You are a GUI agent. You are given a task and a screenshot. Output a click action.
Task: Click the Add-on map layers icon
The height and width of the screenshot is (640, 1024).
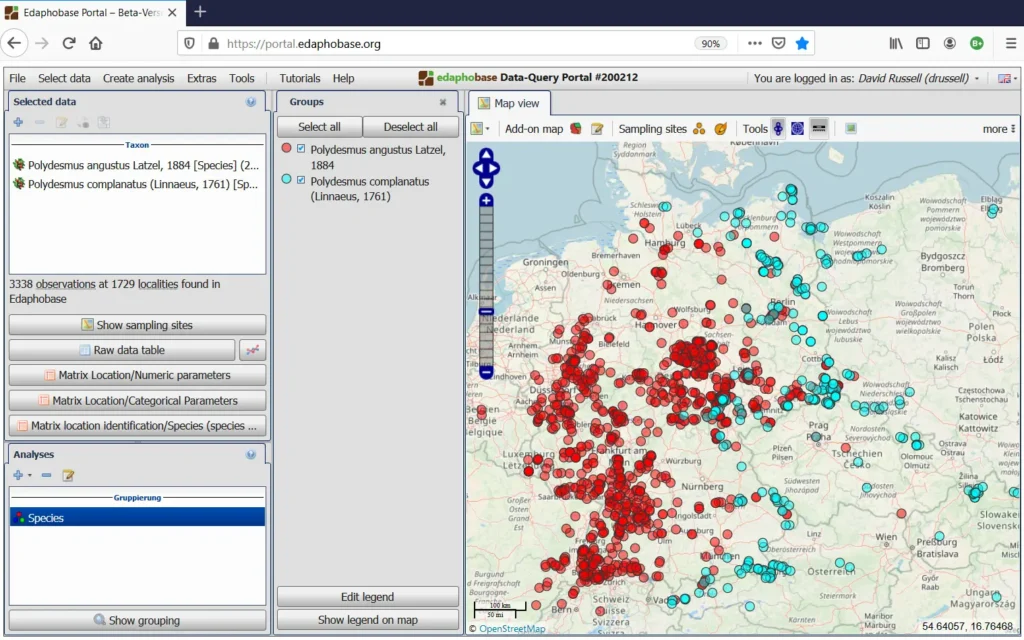(575, 129)
